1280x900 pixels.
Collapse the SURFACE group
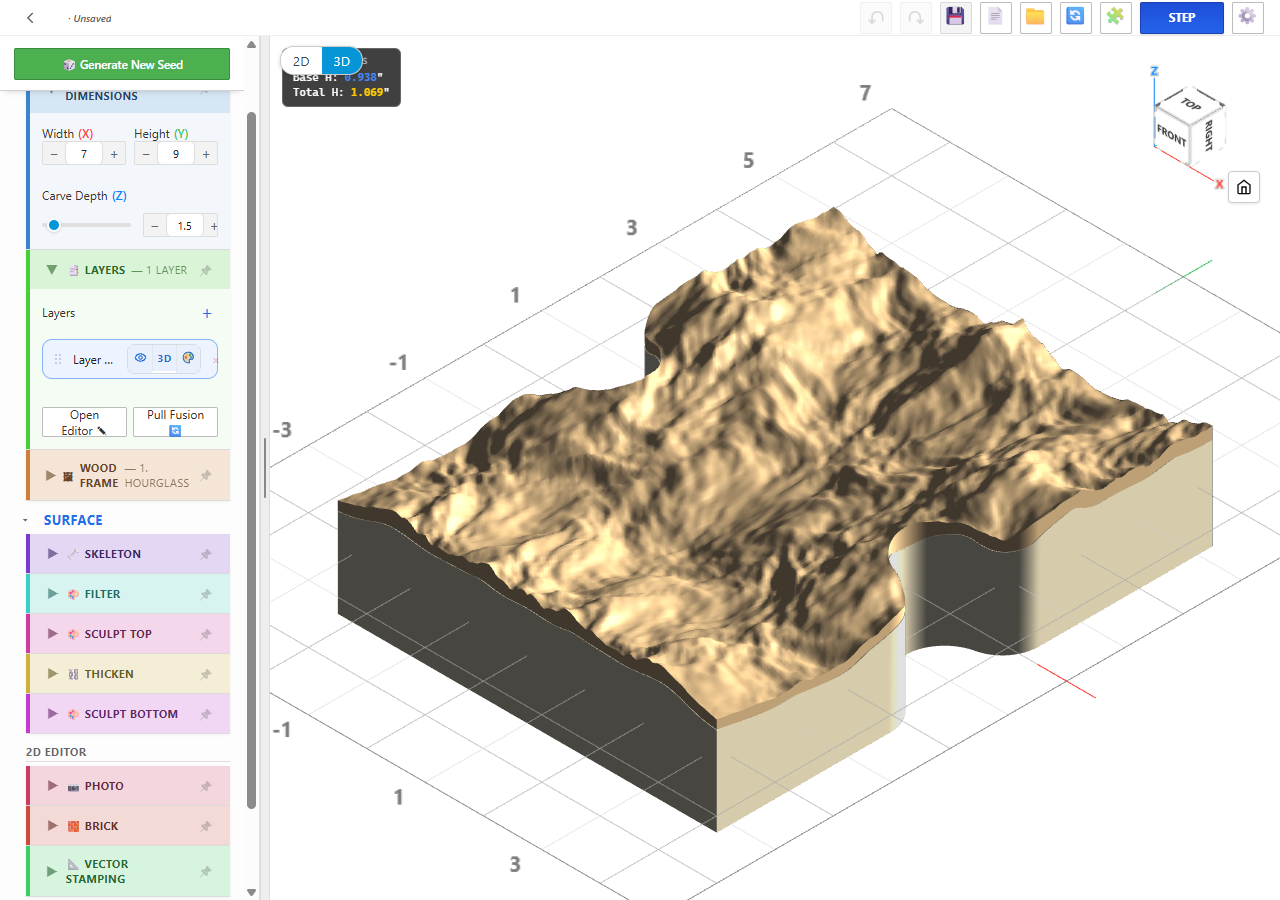[25, 520]
